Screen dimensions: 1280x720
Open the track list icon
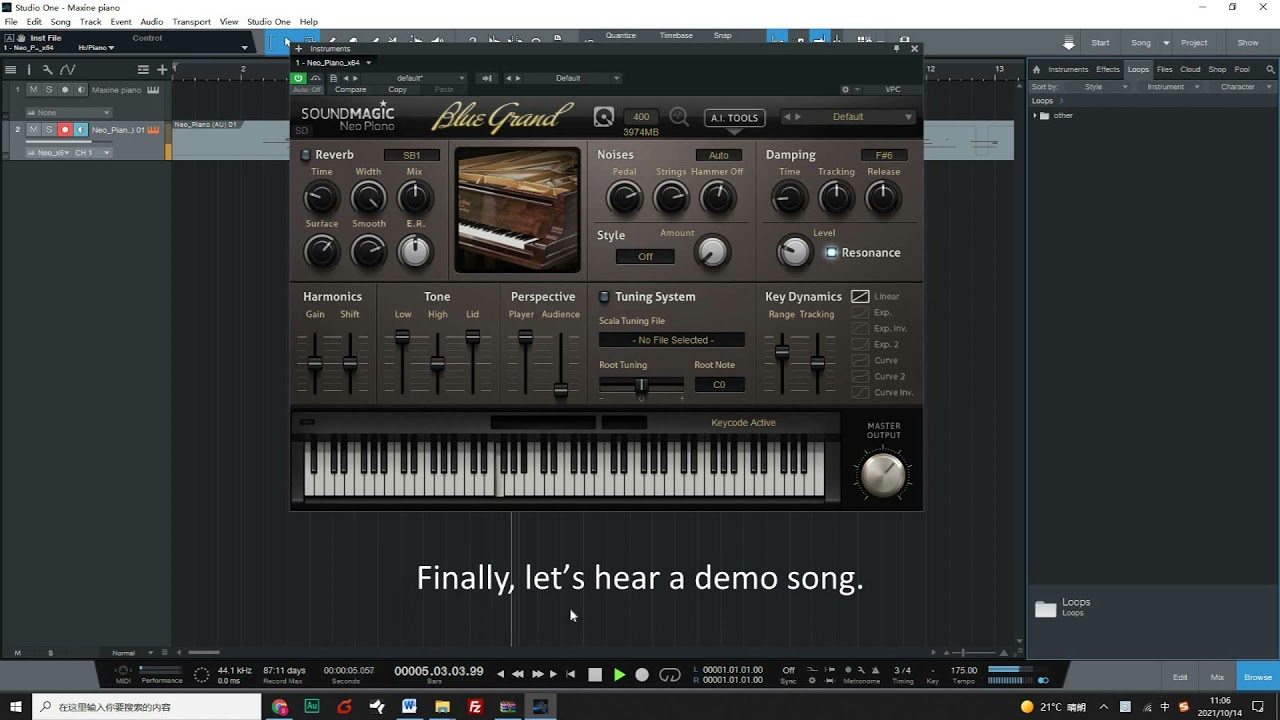[x=10, y=70]
